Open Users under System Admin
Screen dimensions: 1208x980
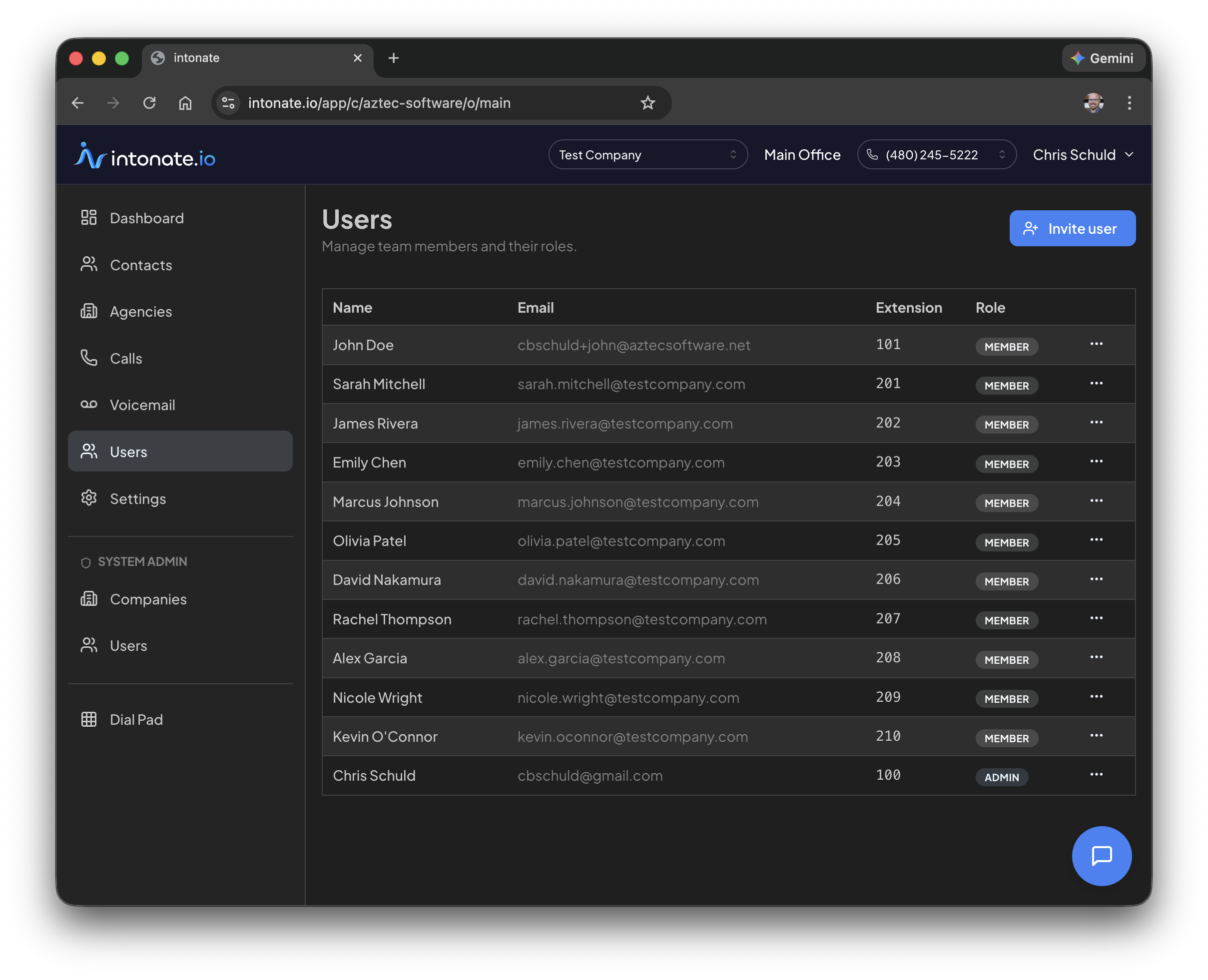pyautogui.click(x=129, y=645)
